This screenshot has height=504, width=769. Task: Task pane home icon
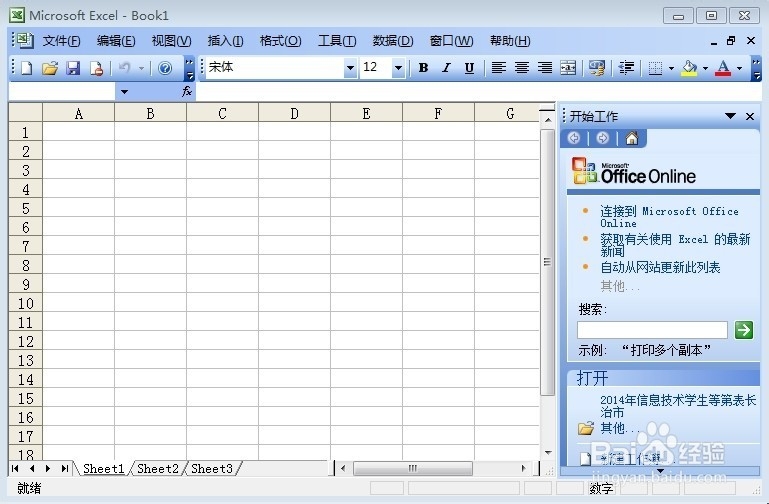(632, 139)
